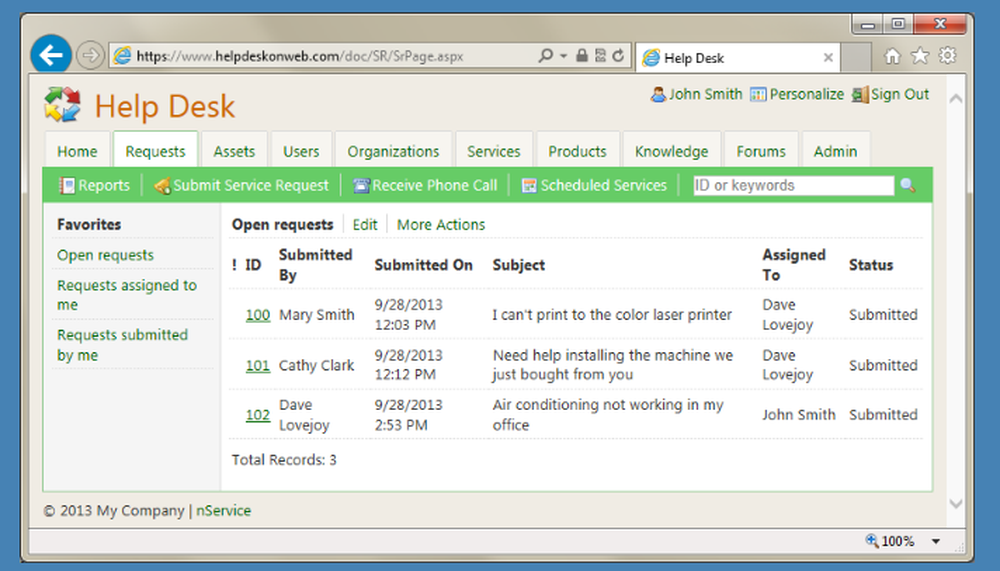
Task: Click subject "Air conditioning not working in my office"
Action: [608, 415]
